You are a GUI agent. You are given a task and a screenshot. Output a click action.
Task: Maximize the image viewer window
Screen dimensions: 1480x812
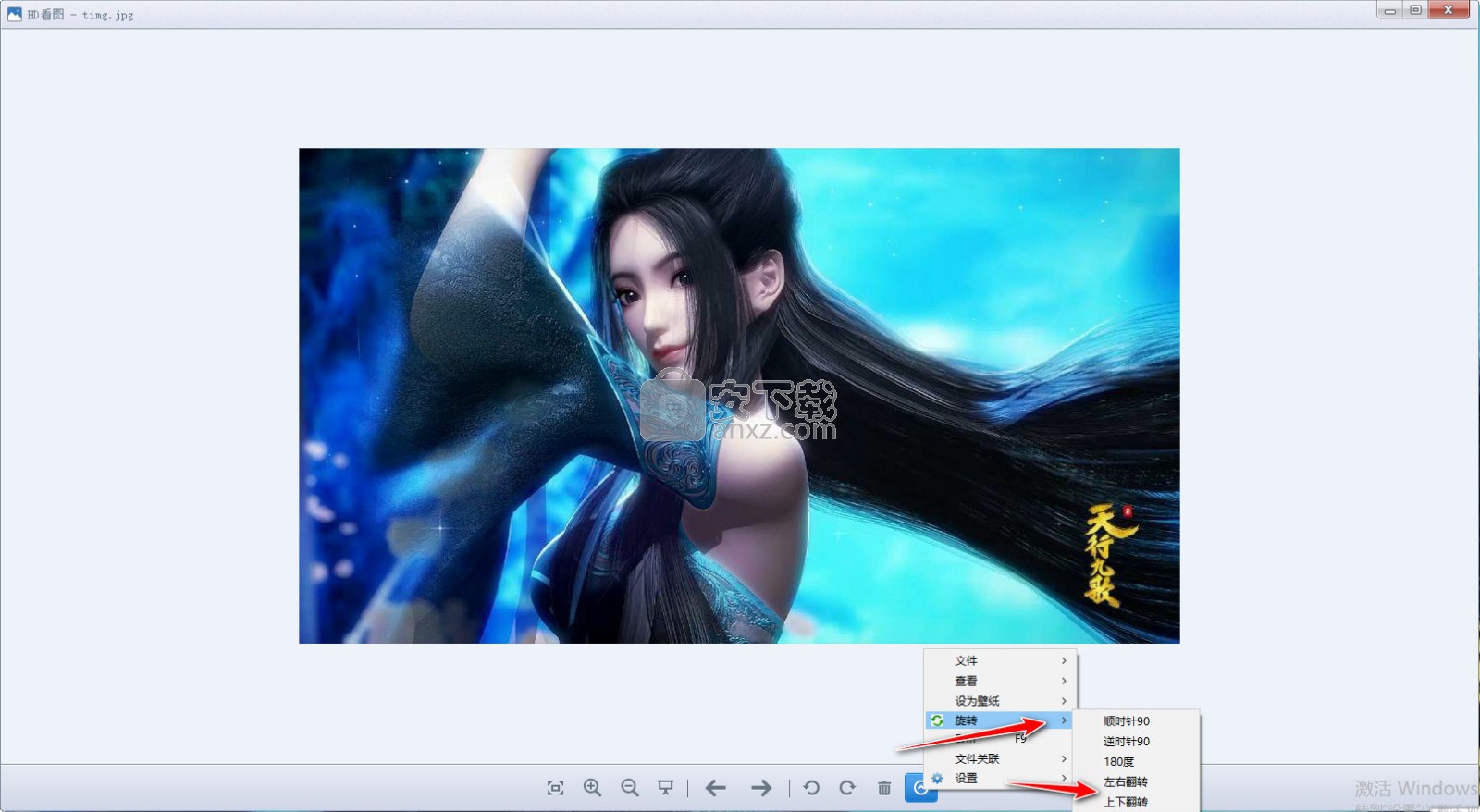tap(1415, 10)
